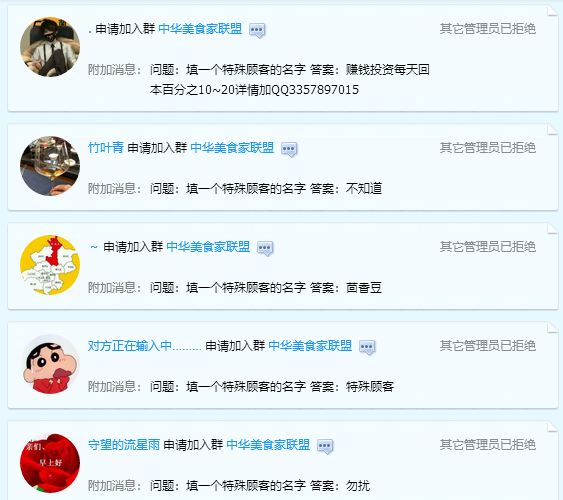Open chat icon for 对方正在输入中 request

pos(367,347)
